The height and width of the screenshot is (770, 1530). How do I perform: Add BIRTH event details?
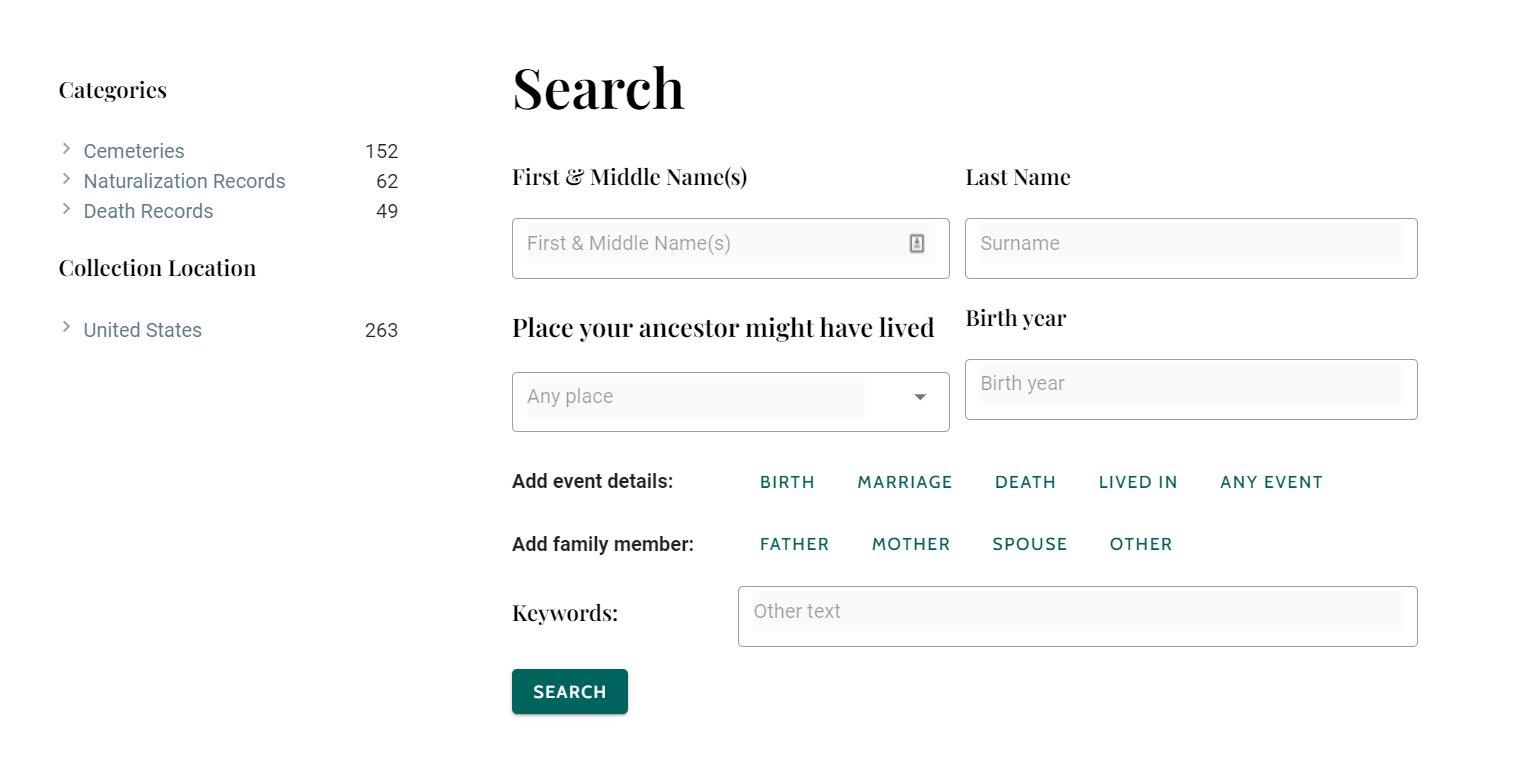coord(787,482)
